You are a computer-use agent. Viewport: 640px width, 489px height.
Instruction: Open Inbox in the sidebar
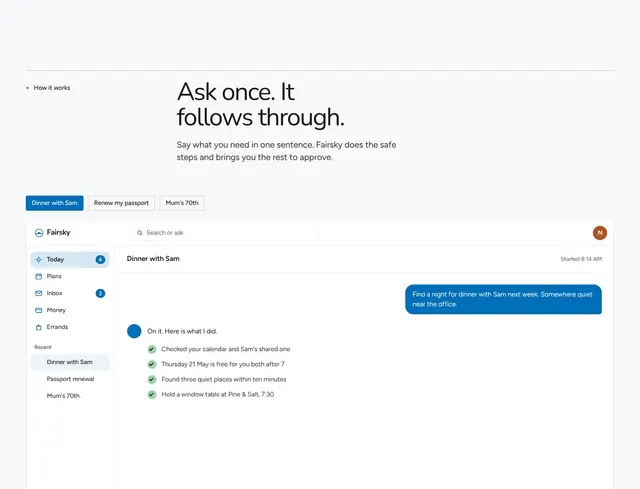click(x=70, y=293)
